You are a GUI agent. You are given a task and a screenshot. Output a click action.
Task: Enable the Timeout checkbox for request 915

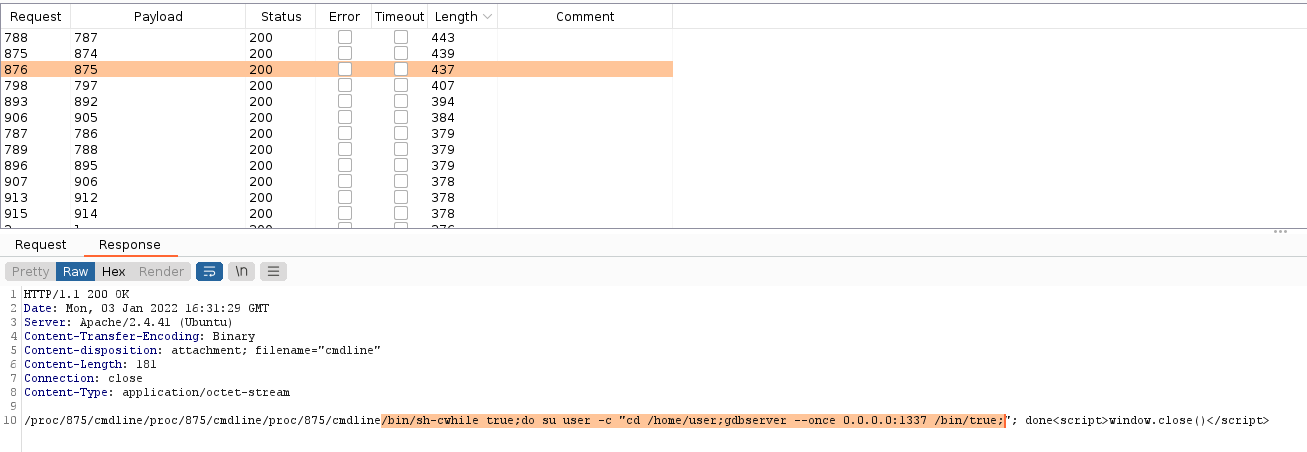(401, 214)
